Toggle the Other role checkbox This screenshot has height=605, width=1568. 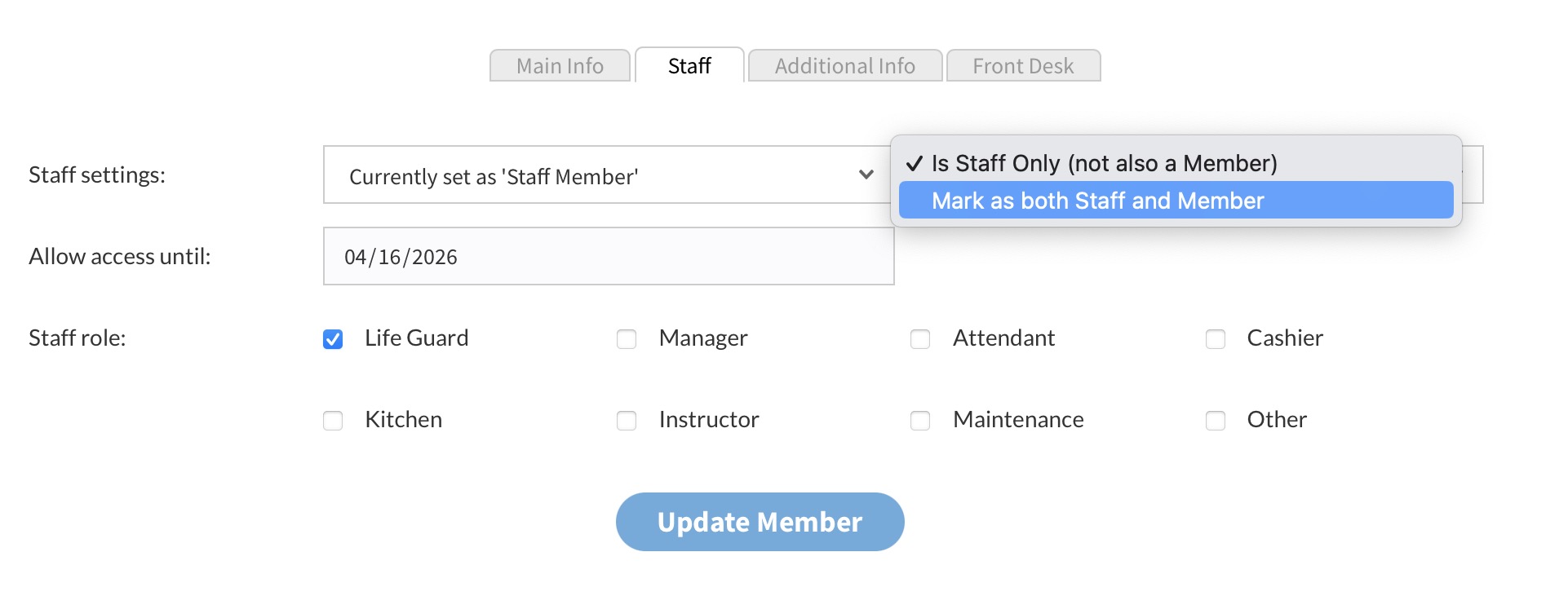(x=1216, y=421)
